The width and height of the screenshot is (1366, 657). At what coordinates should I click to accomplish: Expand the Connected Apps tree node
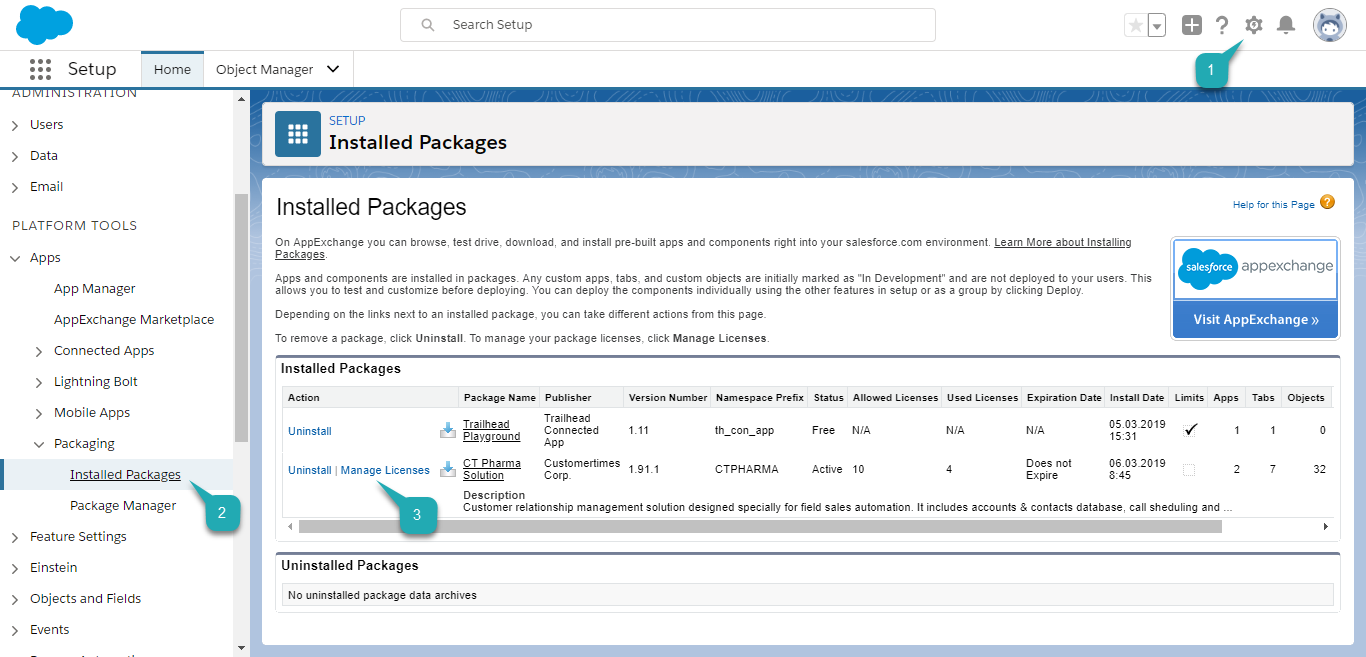tap(39, 351)
